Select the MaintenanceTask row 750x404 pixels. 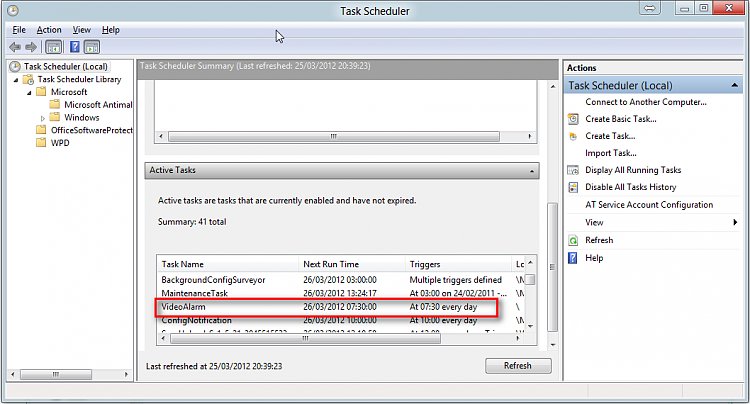point(341,293)
